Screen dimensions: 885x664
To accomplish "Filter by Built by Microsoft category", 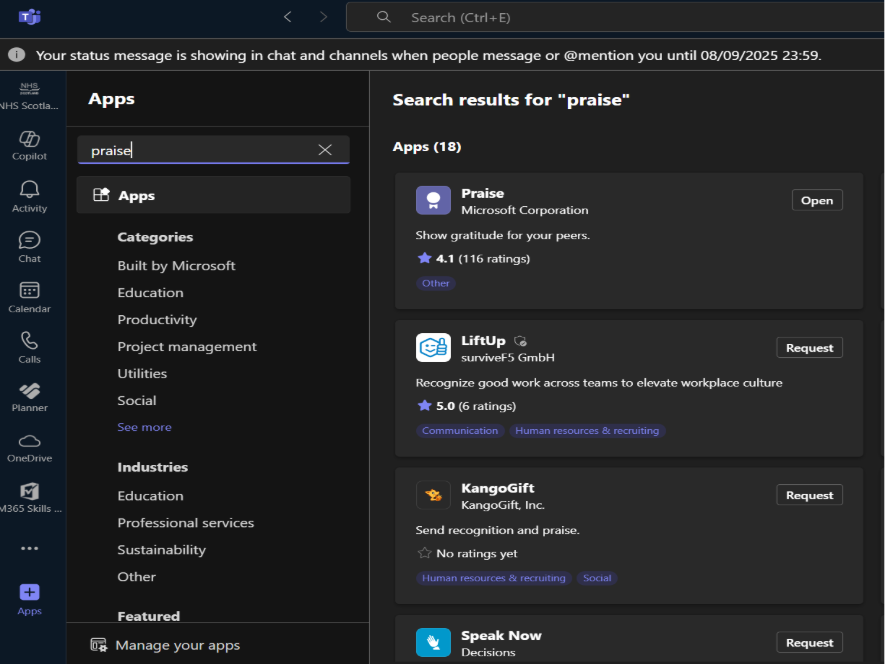I will click(176, 265).
